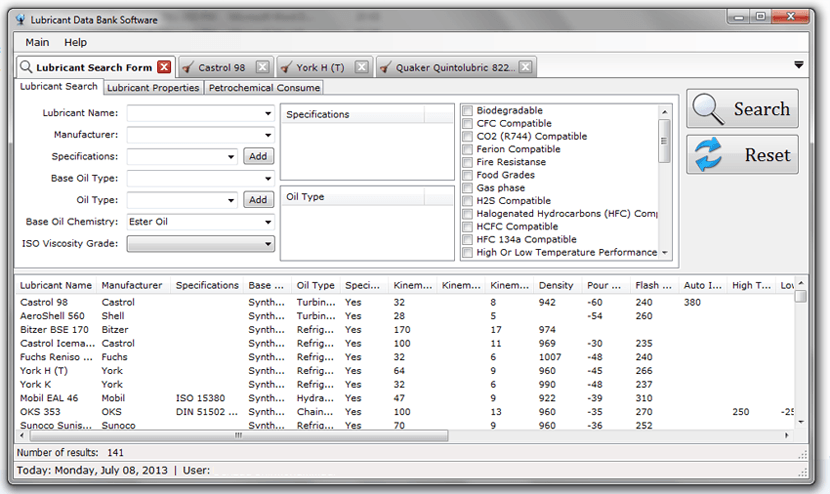This screenshot has width=830, height=494.
Task: Select the Mobil EAL 46 row
Action: (x=405, y=398)
